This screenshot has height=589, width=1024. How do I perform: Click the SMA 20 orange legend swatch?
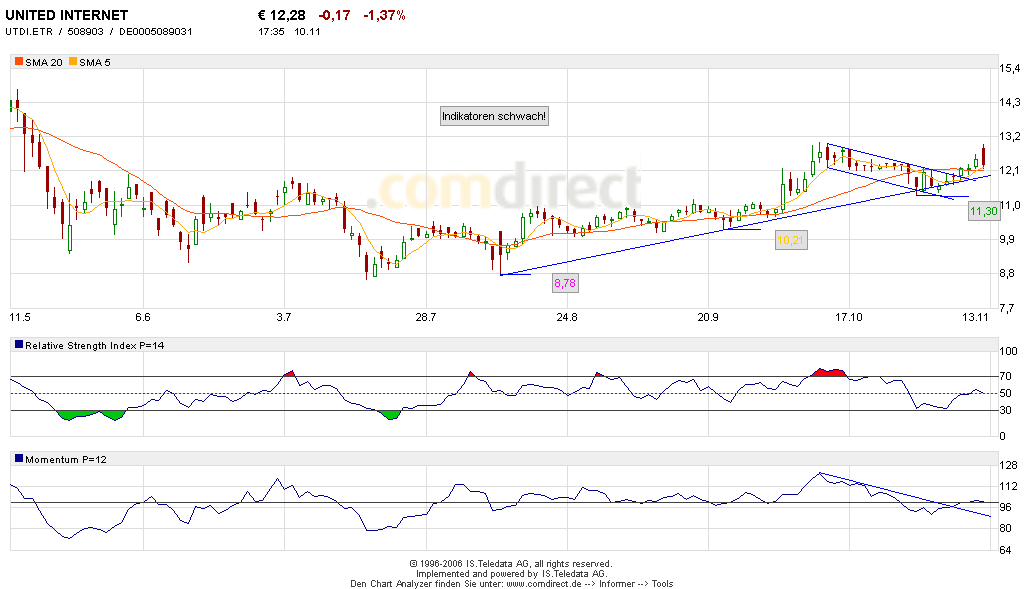pyautogui.click(x=19, y=62)
